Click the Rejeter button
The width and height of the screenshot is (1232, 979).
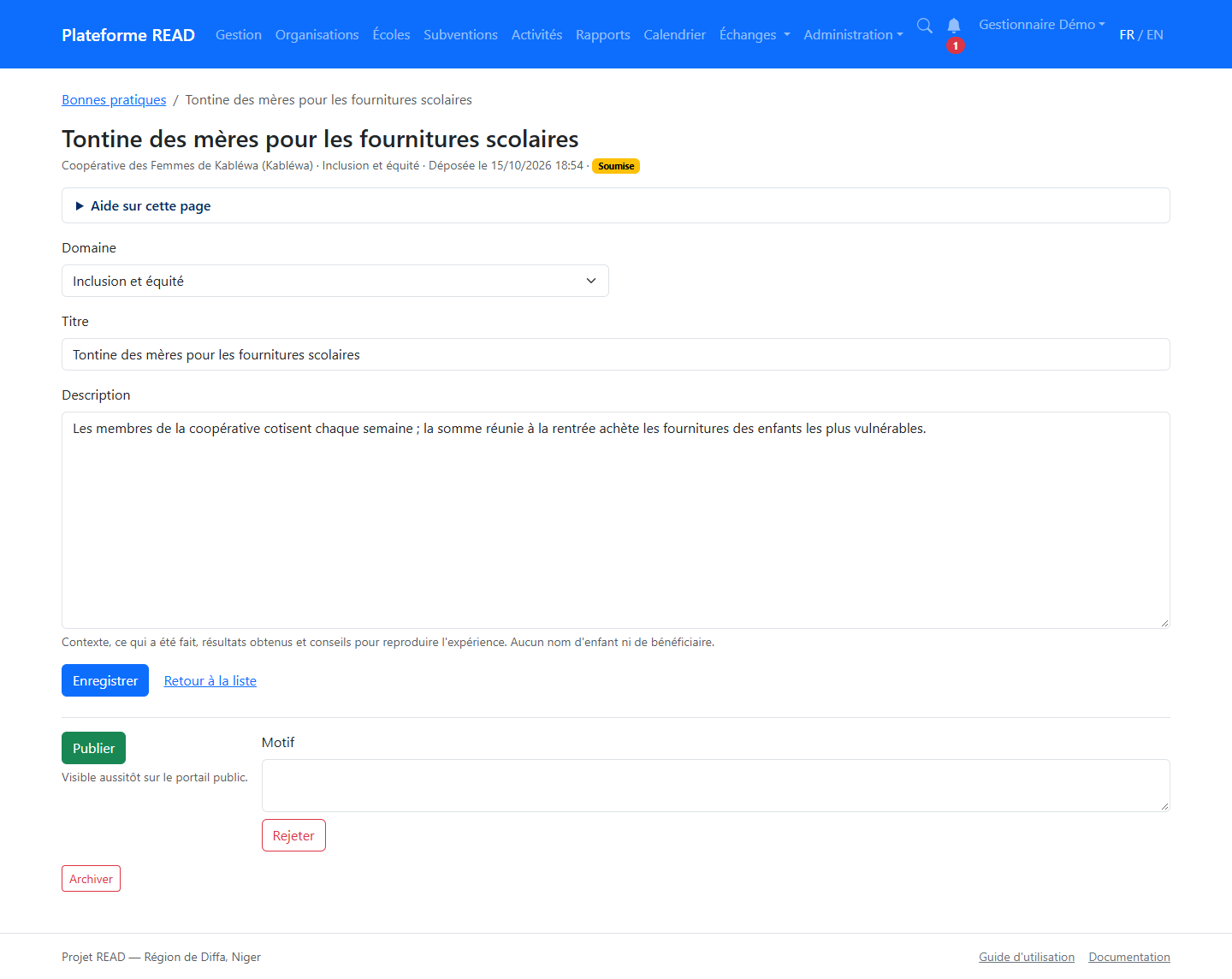pyautogui.click(x=293, y=835)
